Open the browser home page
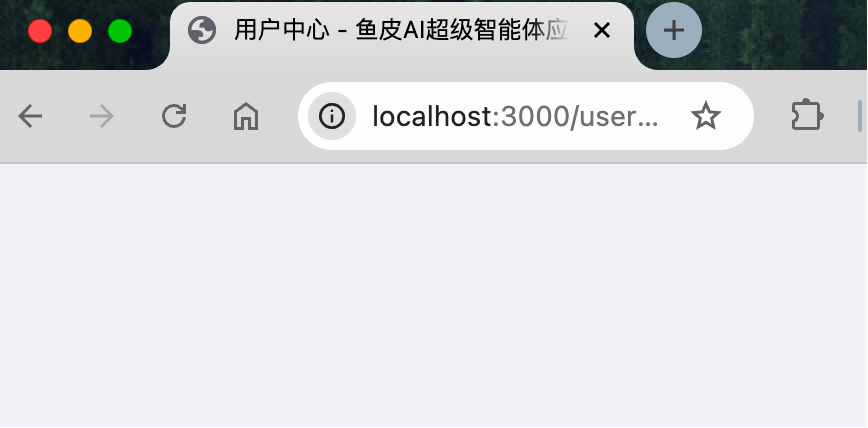 pos(246,117)
